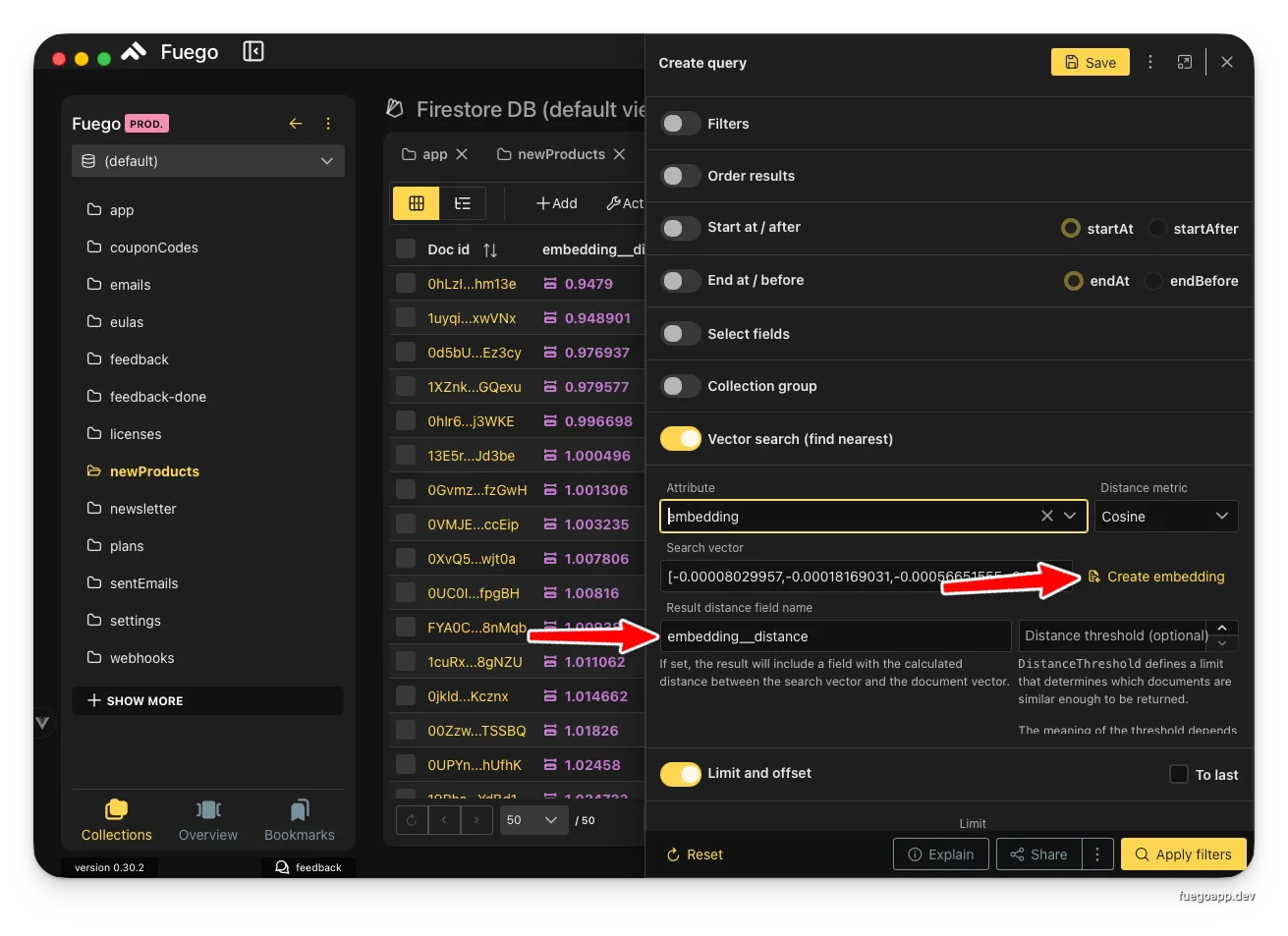
Task: Open the Distance metric Cosine dropdown
Action: coord(1166,517)
